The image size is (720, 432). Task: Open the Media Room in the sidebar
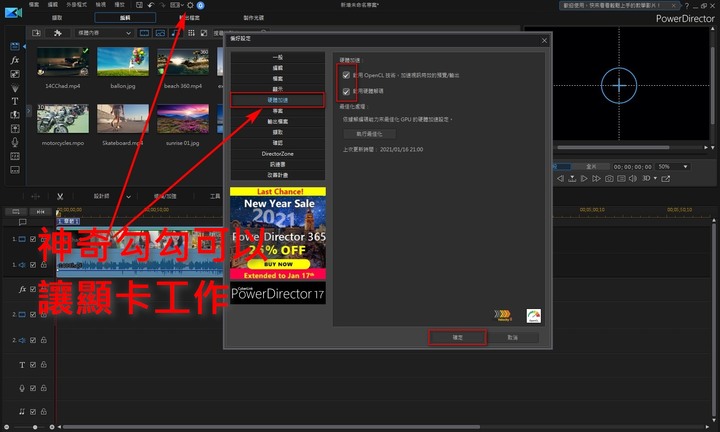(15, 46)
